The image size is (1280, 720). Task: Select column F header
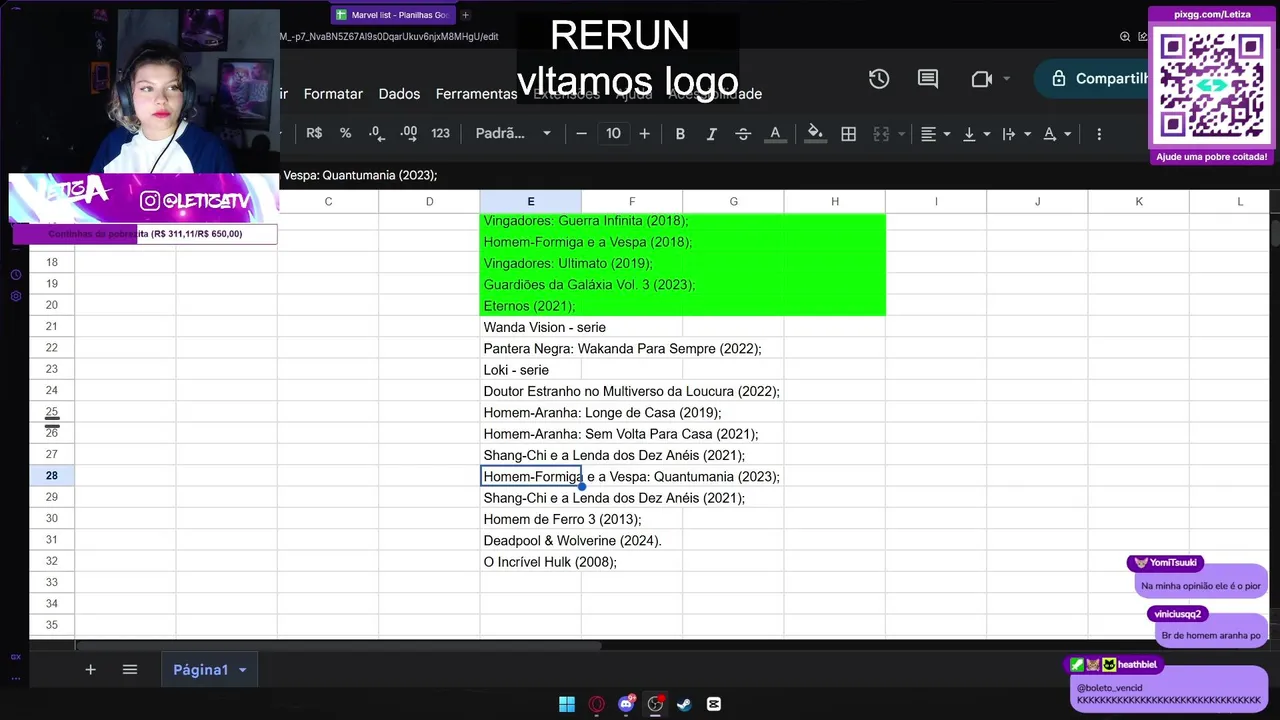632,201
